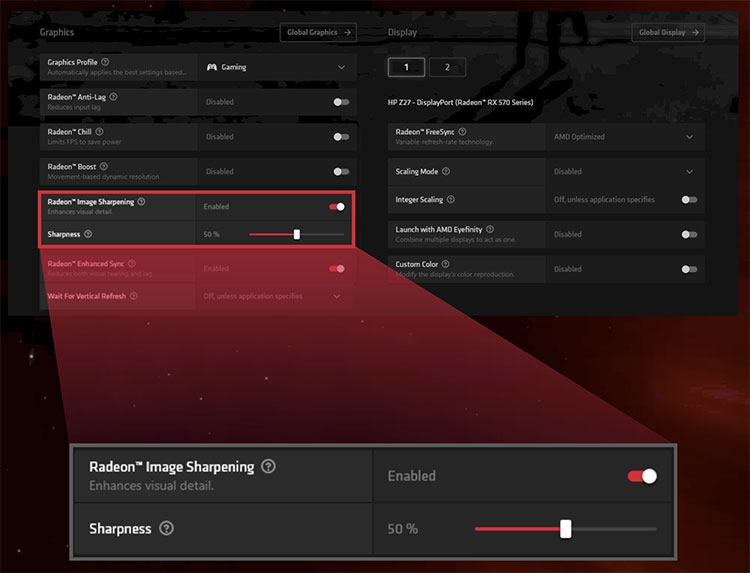The height and width of the screenshot is (573, 750).
Task: Turn off Radeon Enhanced Sync switch
Action: point(337,269)
